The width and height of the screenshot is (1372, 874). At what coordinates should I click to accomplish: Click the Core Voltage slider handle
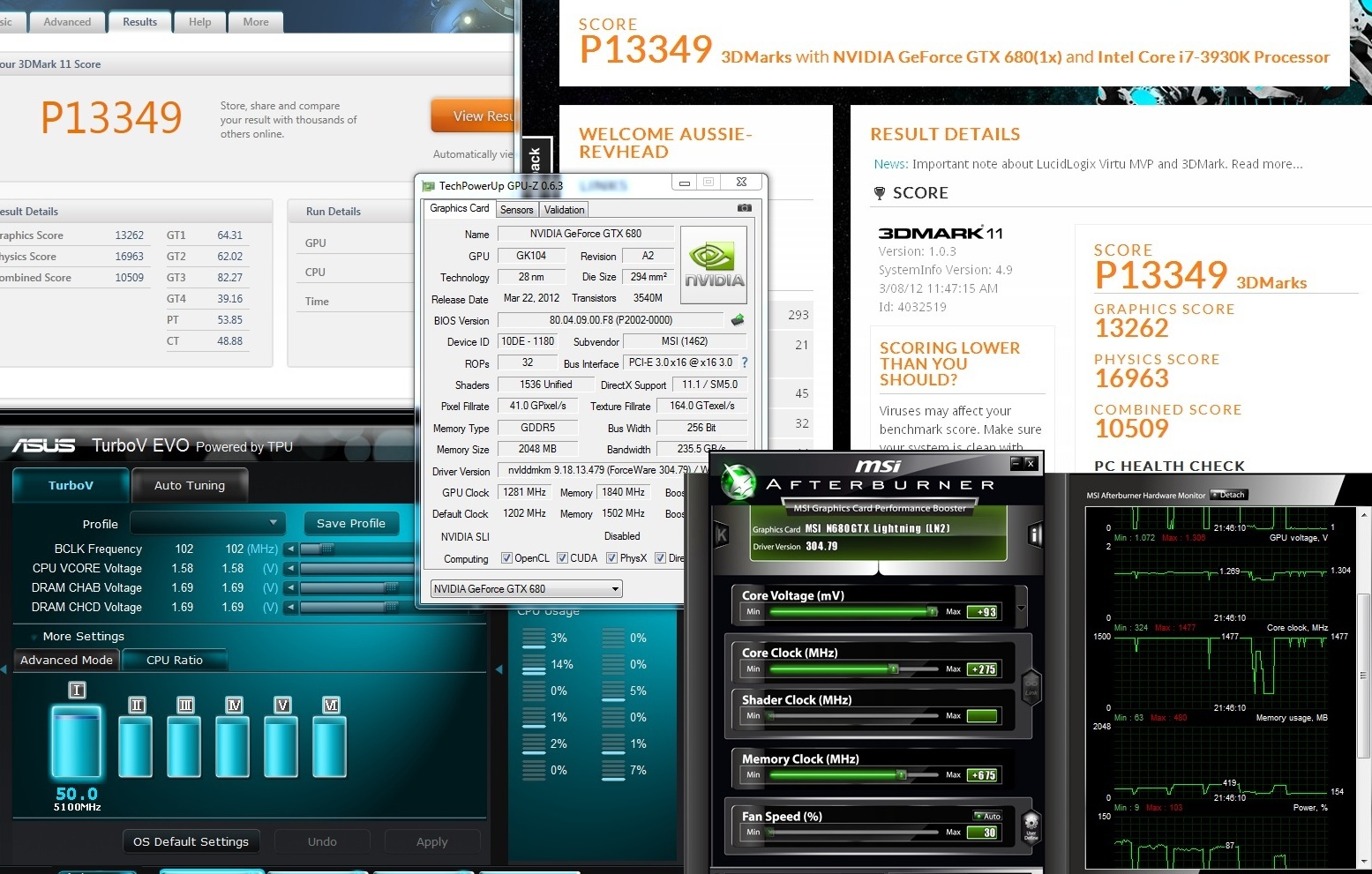coord(932,611)
